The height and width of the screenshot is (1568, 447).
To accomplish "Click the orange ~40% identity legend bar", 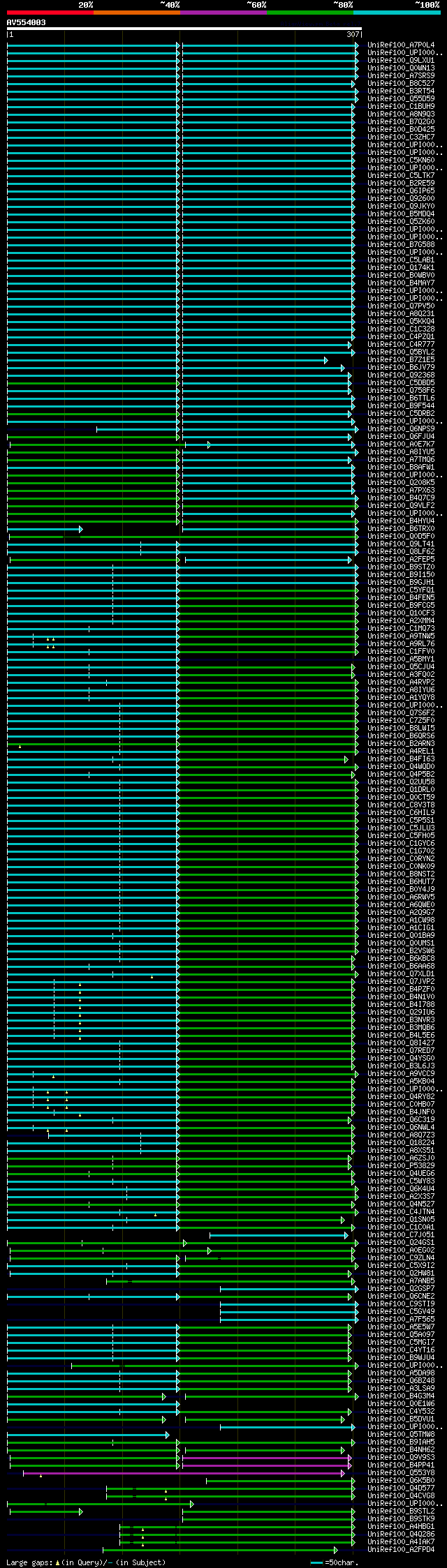I will coord(136,13).
